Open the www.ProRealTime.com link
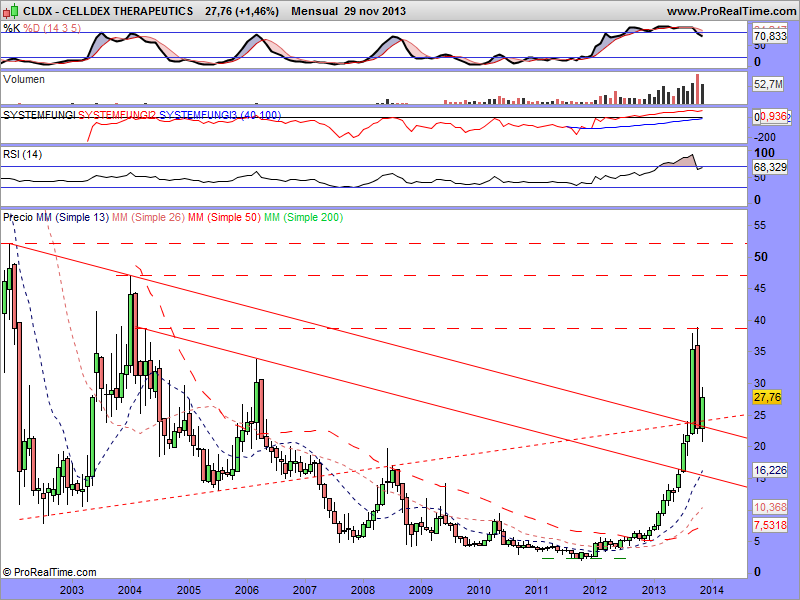The image size is (800, 600). (731, 11)
